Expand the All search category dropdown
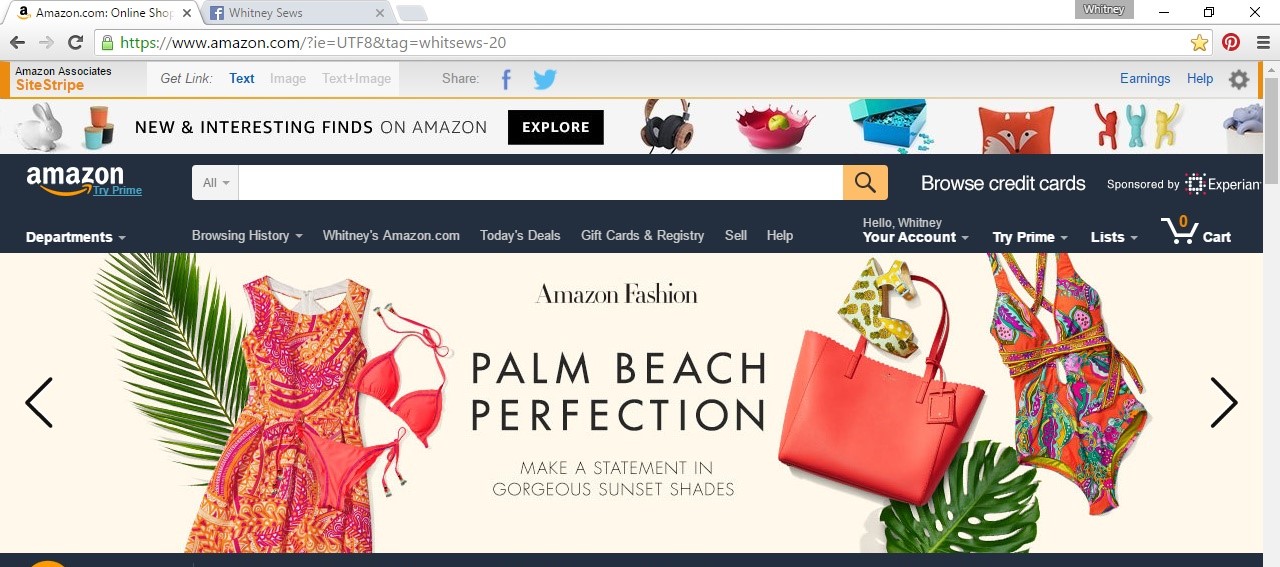This screenshot has width=1280, height=567. [x=216, y=183]
